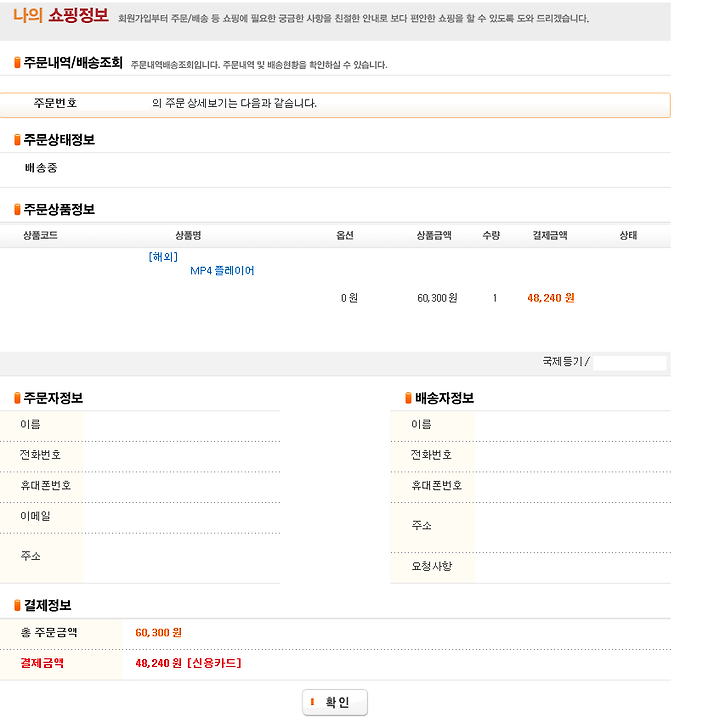Click 전화번호 label under 주문자정보
720x723 pixels.
pyautogui.click(x=40, y=455)
